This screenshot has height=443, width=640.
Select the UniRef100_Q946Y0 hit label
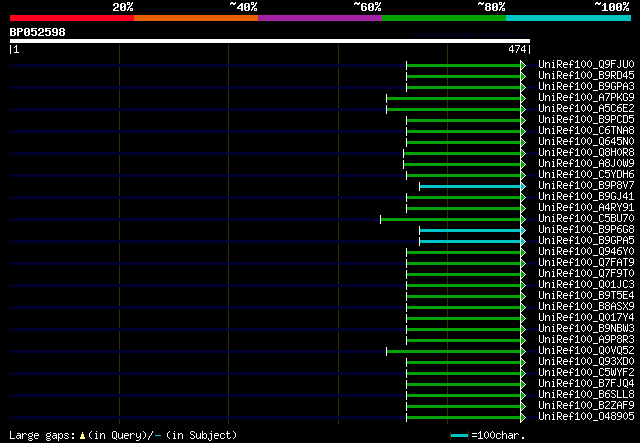[x=586, y=252]
